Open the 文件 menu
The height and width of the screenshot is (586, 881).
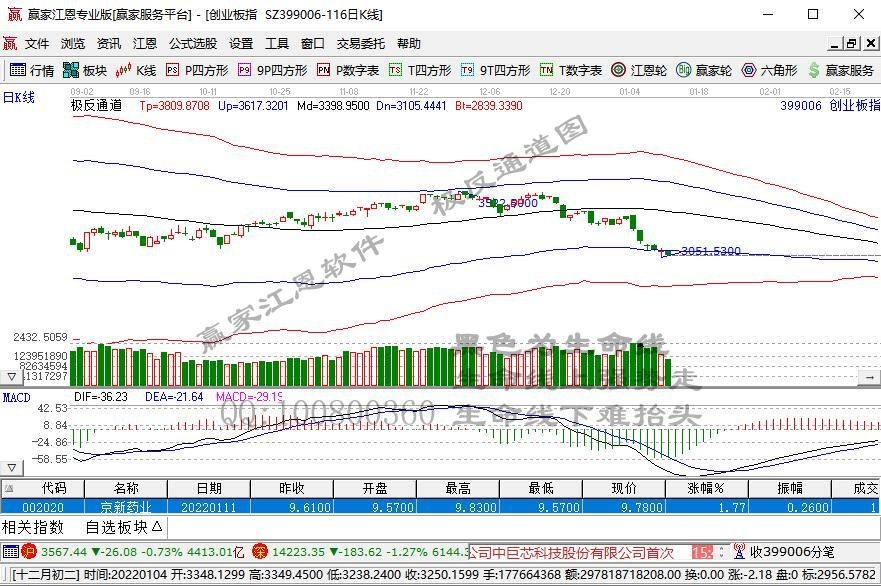[x=37, y=43]
